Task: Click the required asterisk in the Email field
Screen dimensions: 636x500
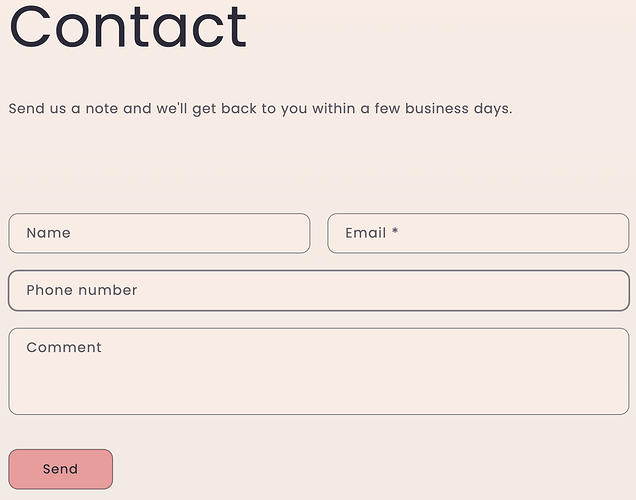Action: [x=395, y=232]
